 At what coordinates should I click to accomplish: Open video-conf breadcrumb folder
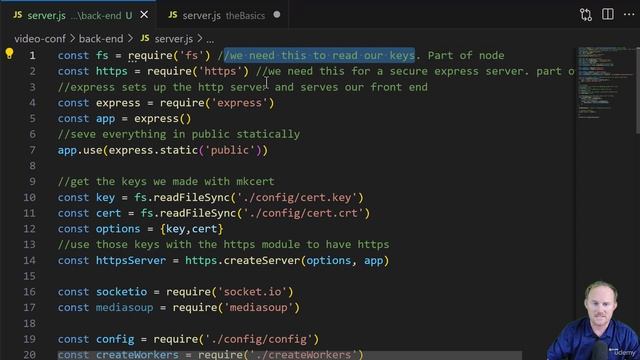pyautogui.click(x=40, y=39)
